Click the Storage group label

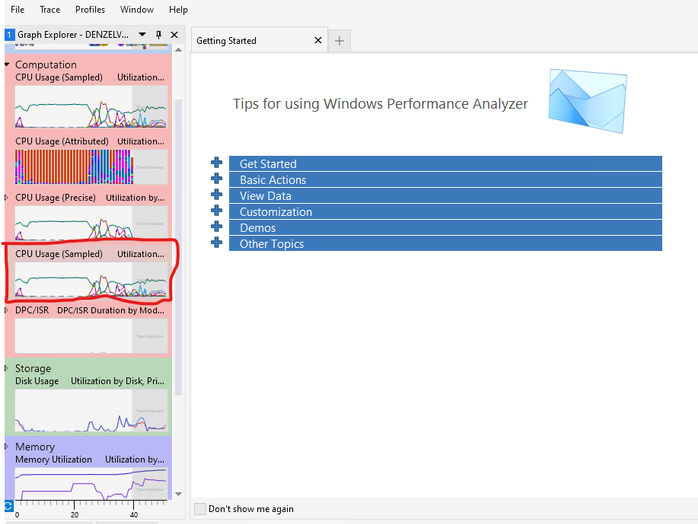click(x=33, y=368)
